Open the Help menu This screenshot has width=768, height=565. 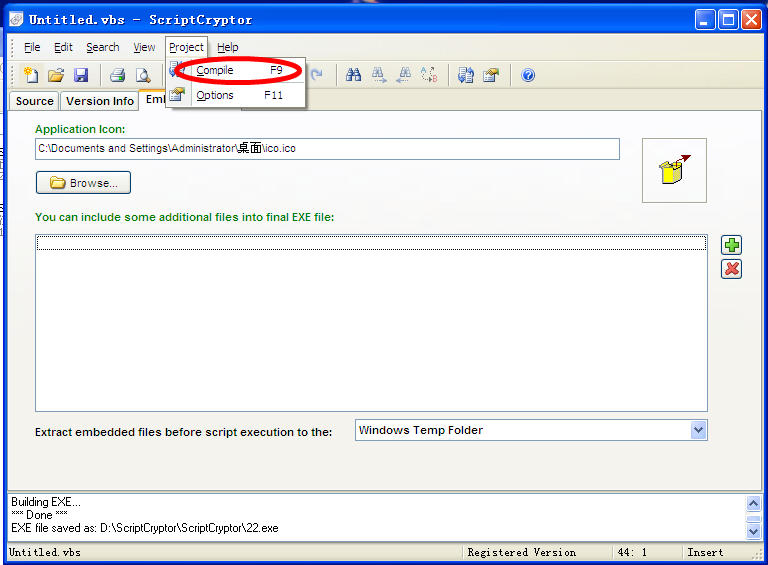click(228, 47)
